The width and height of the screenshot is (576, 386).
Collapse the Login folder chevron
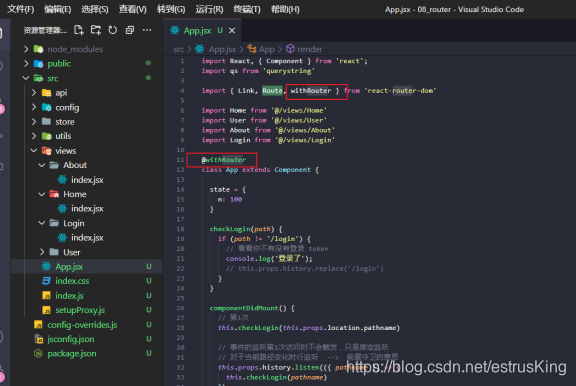[x=42, y=223]
